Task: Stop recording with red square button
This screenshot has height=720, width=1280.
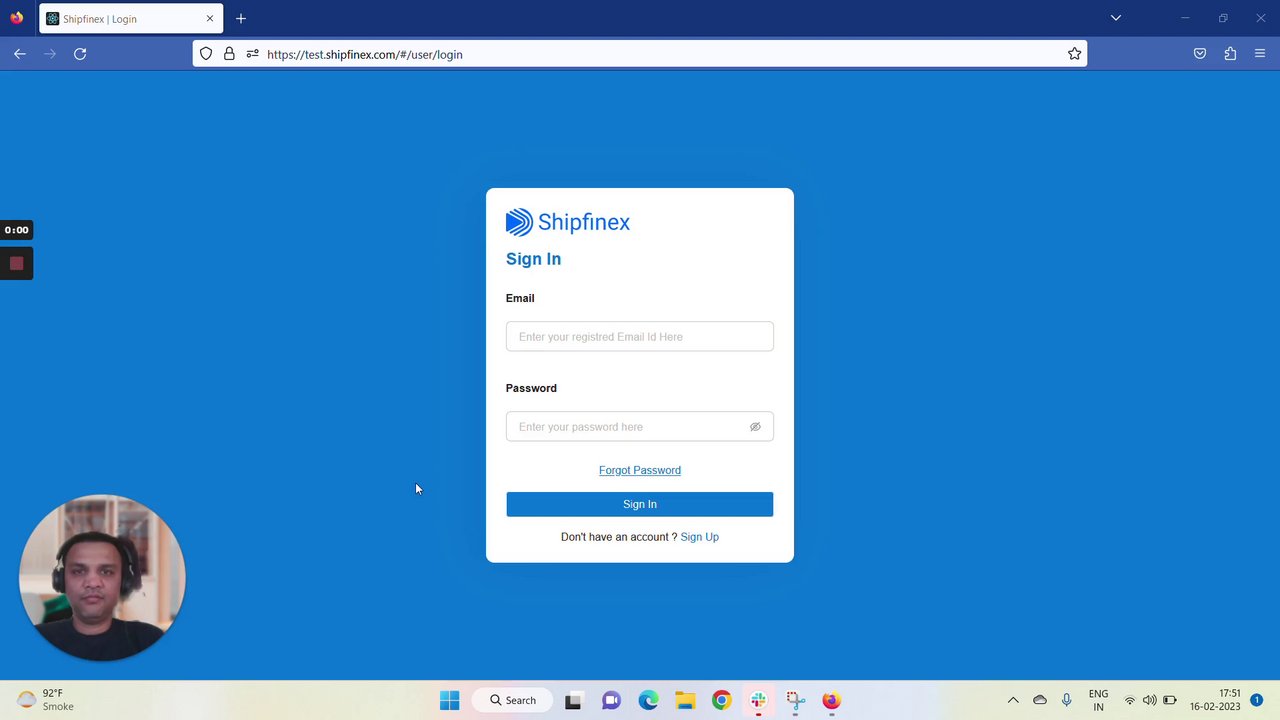Action: (16, 263)
